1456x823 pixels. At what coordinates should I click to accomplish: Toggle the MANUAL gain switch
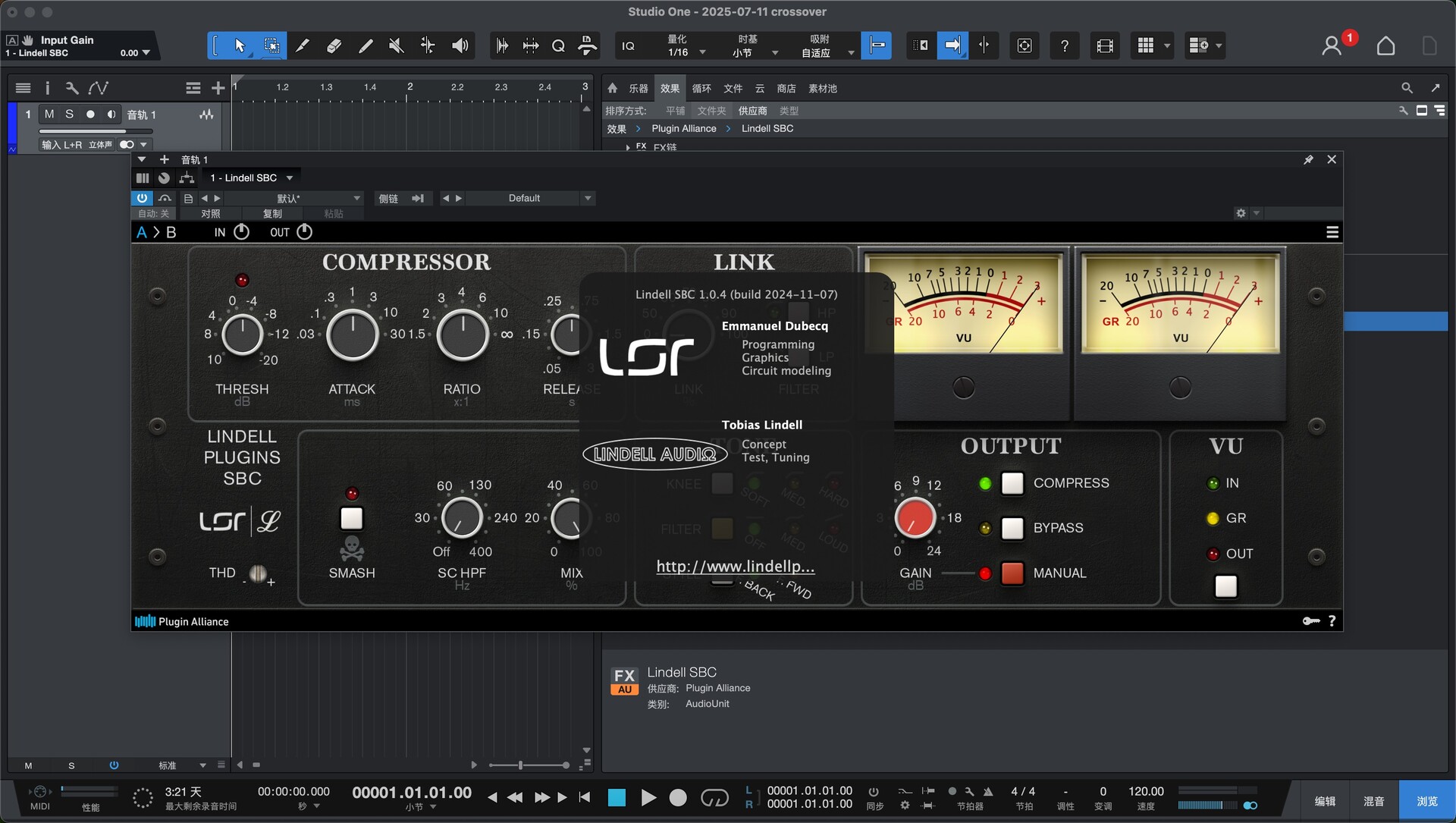[1012, 573]
